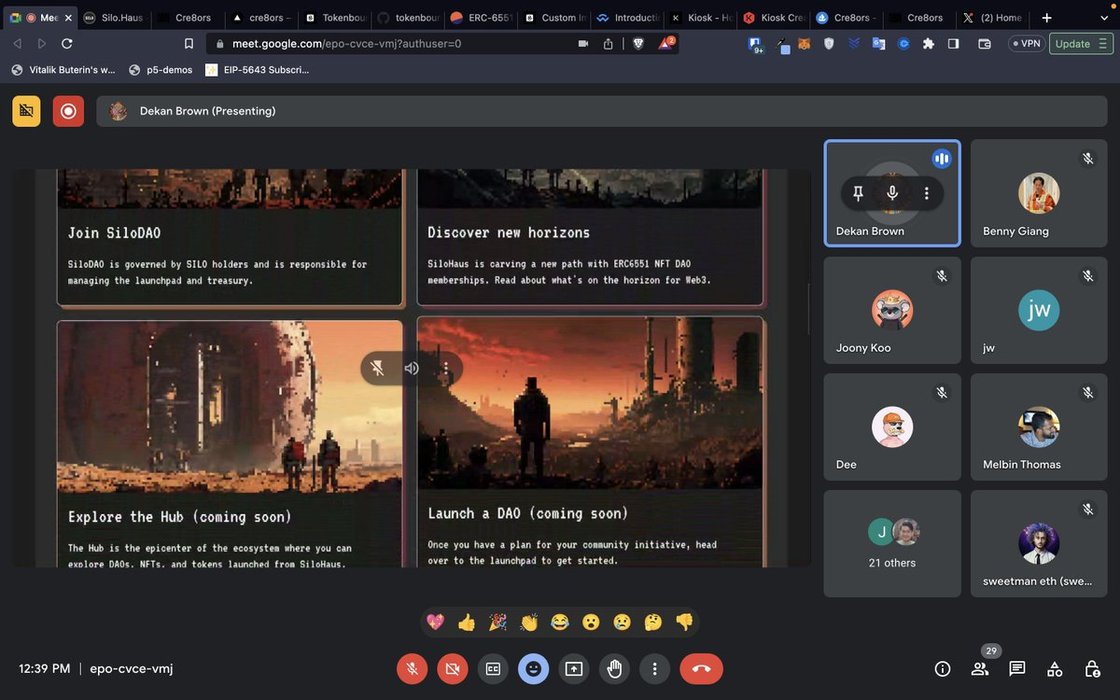Open the activities panel
1120x700 pixels.
1054,669
